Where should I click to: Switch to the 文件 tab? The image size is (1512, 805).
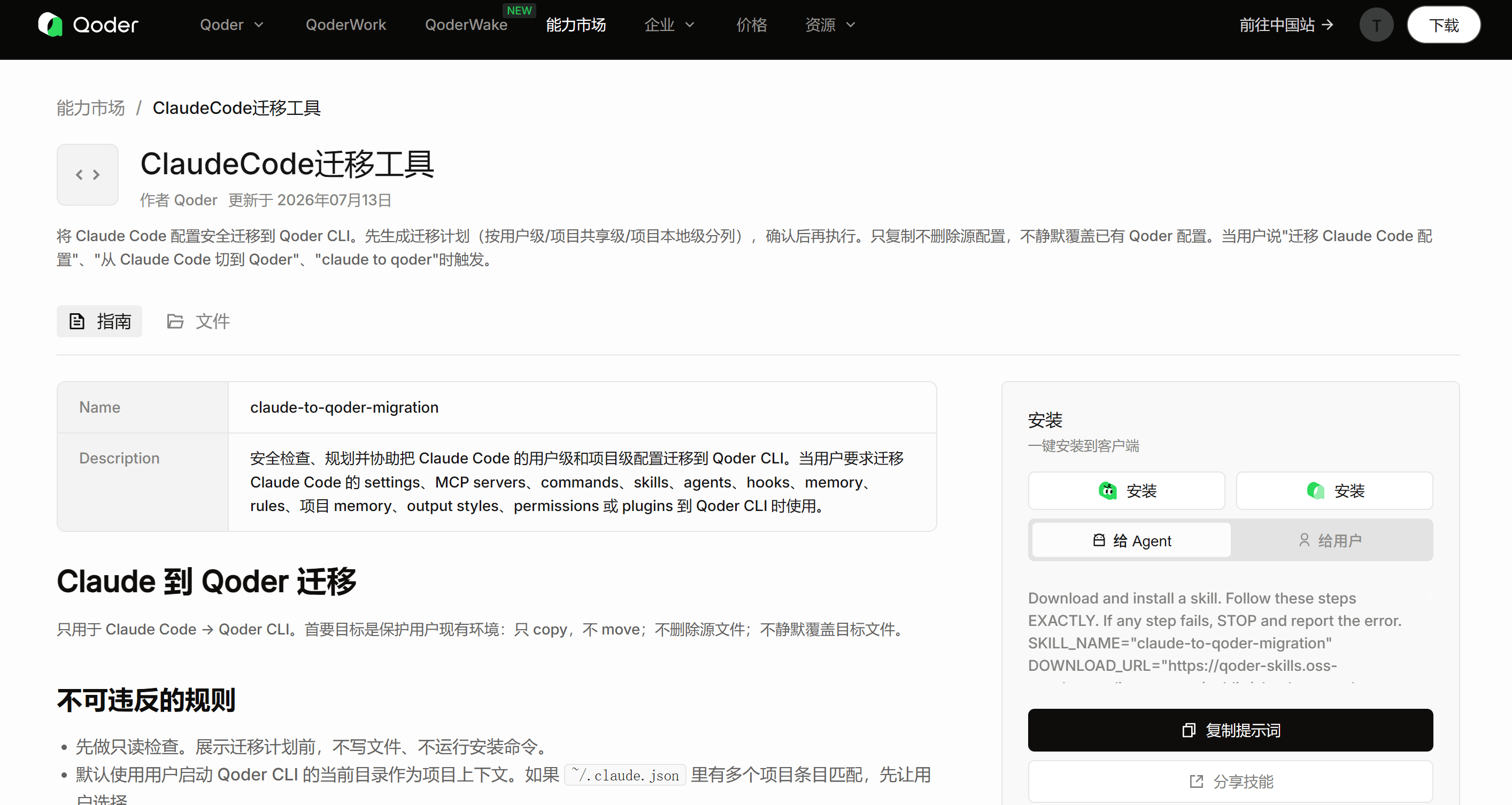coord(198,321)
